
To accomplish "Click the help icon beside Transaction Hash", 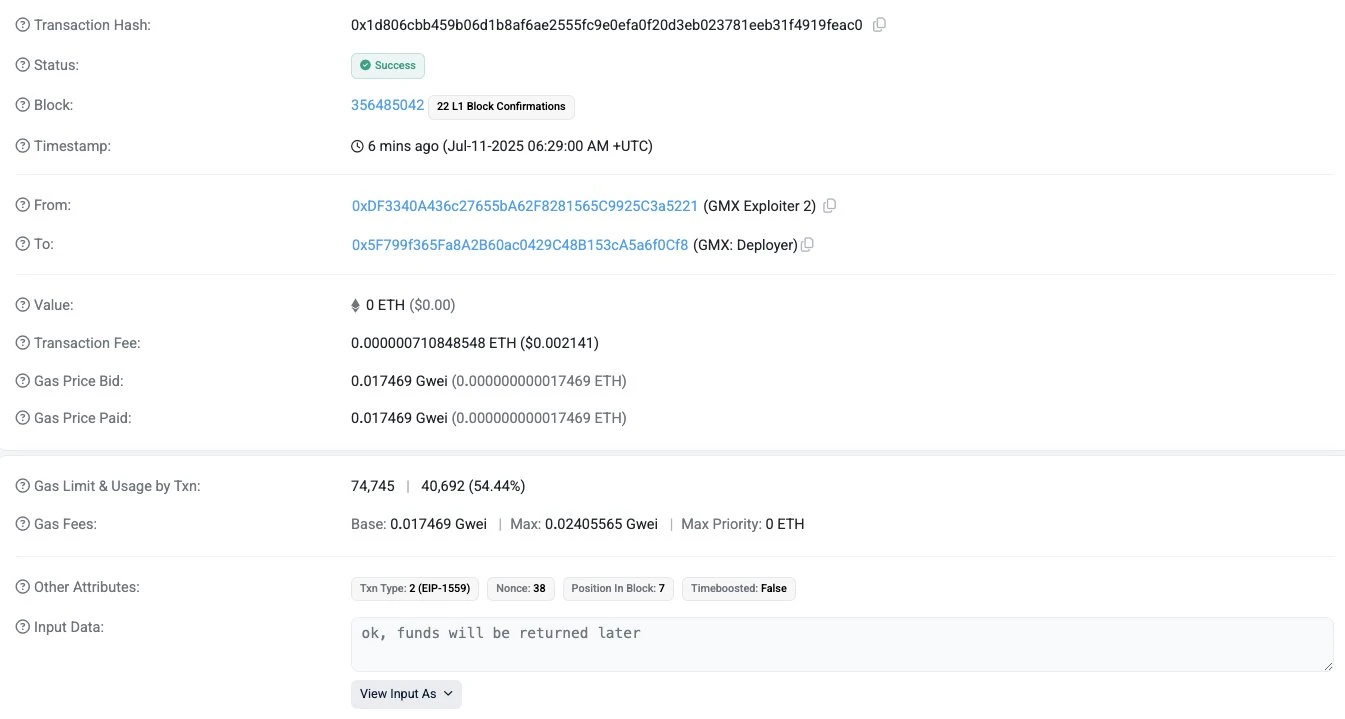I will tap(21, 24).
